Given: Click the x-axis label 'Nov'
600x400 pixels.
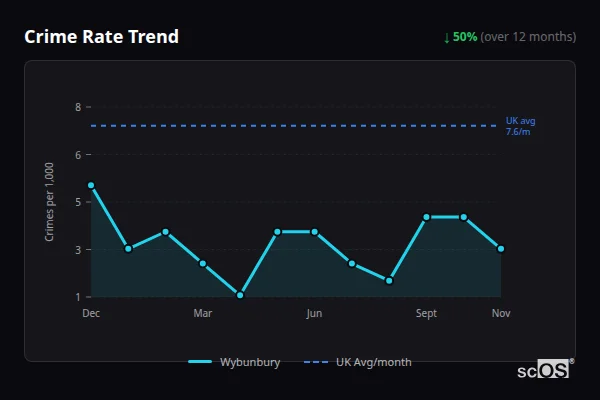Looking at the screenshot, I should click(x=501, y=313).
